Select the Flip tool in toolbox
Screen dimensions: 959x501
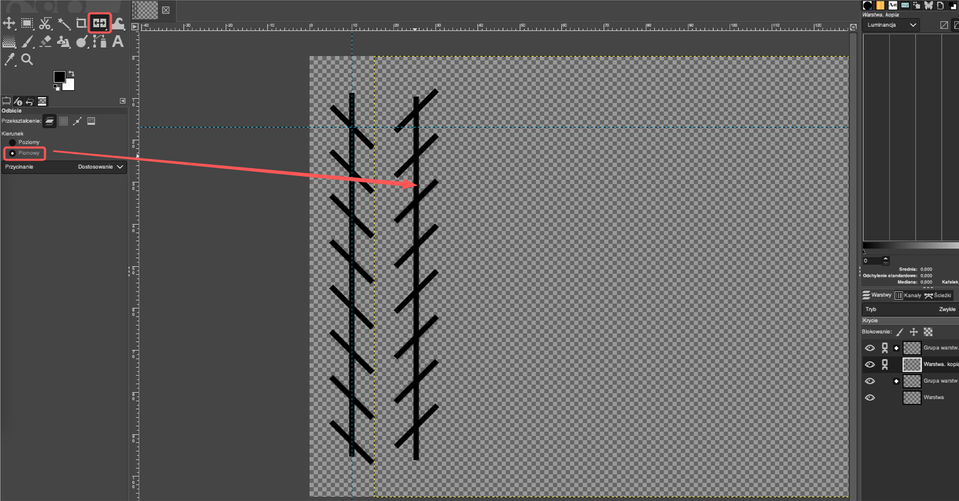point(99,23)
